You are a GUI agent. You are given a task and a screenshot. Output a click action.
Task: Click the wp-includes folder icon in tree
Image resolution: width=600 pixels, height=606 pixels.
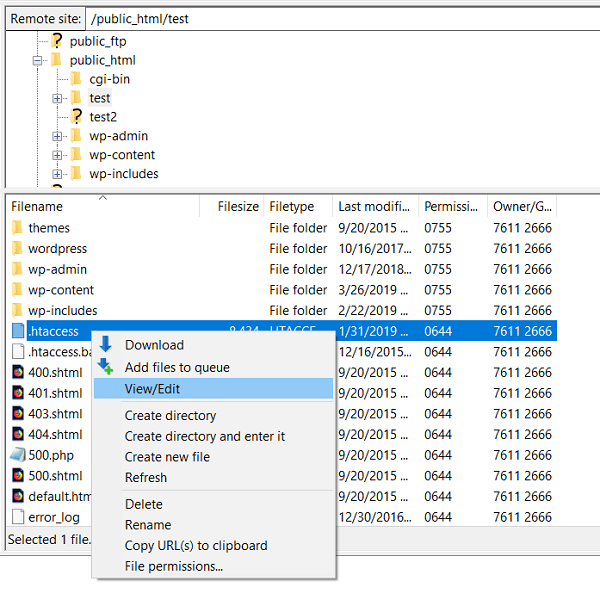pyautogui.click(x=76, y=173)
